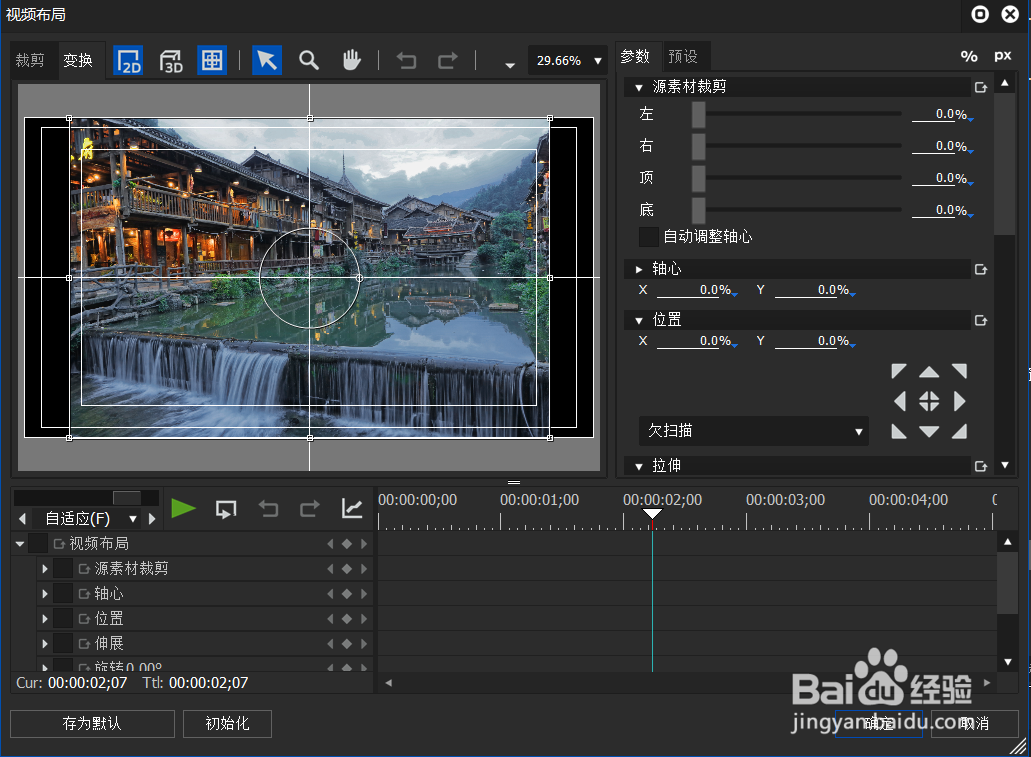The width and height of the screenshot is (1031, 757).
Task: Align position to bottom-left corner arrow
Action: (899, 431)
